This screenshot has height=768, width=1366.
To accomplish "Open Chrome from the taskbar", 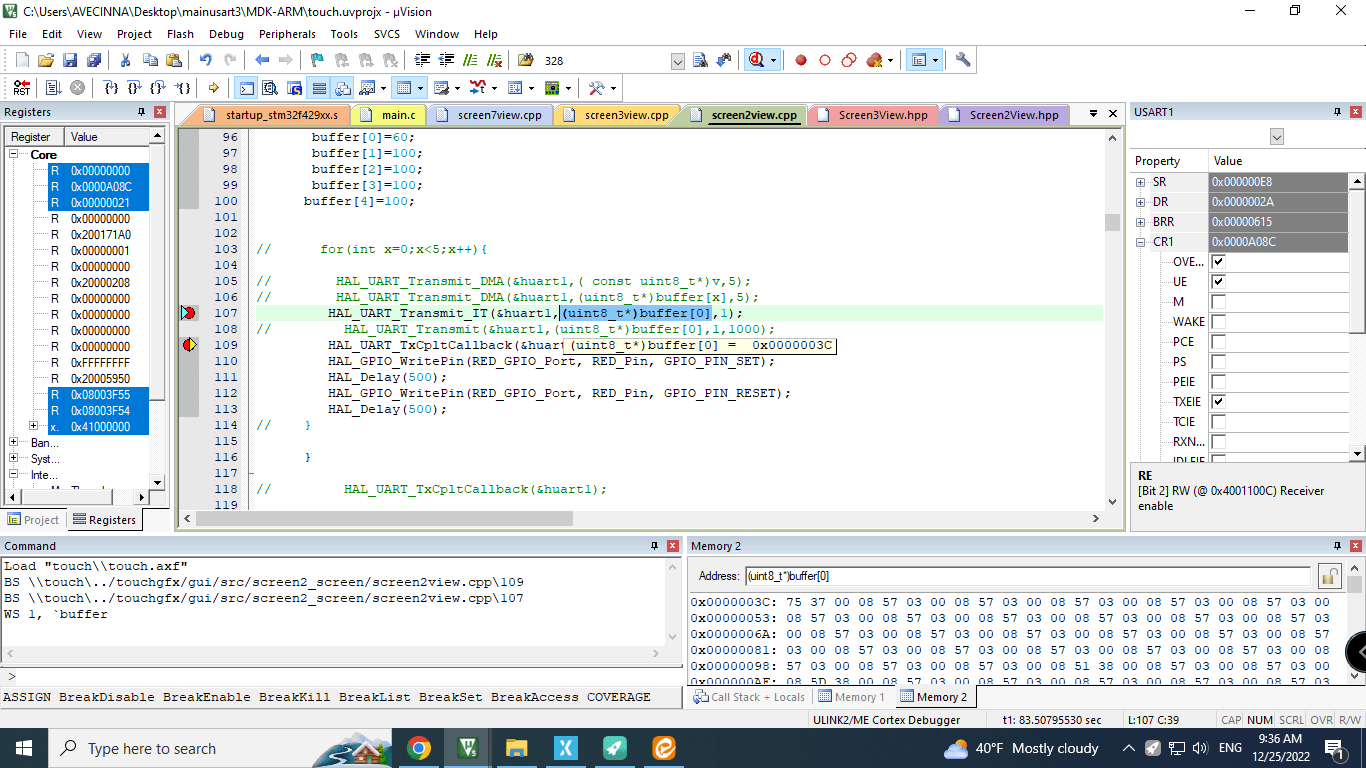I will (x=419, y=748).
